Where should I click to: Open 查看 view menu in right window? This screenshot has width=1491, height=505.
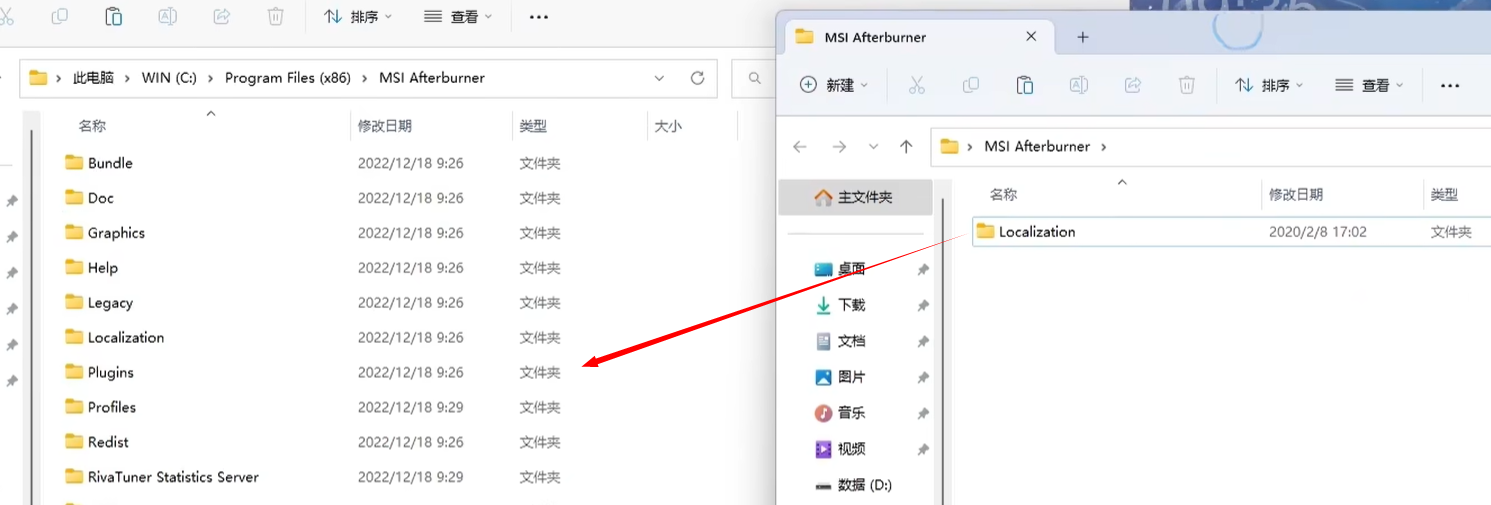[1370, 86]
